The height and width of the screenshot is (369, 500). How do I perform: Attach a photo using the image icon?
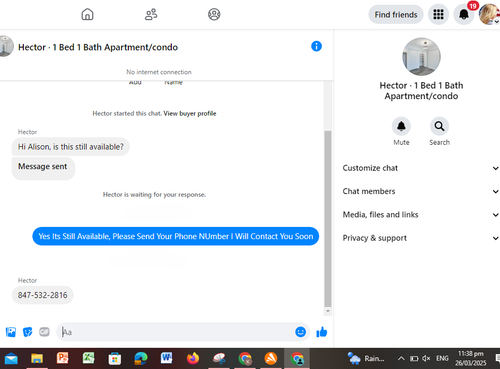click(11, 332)
